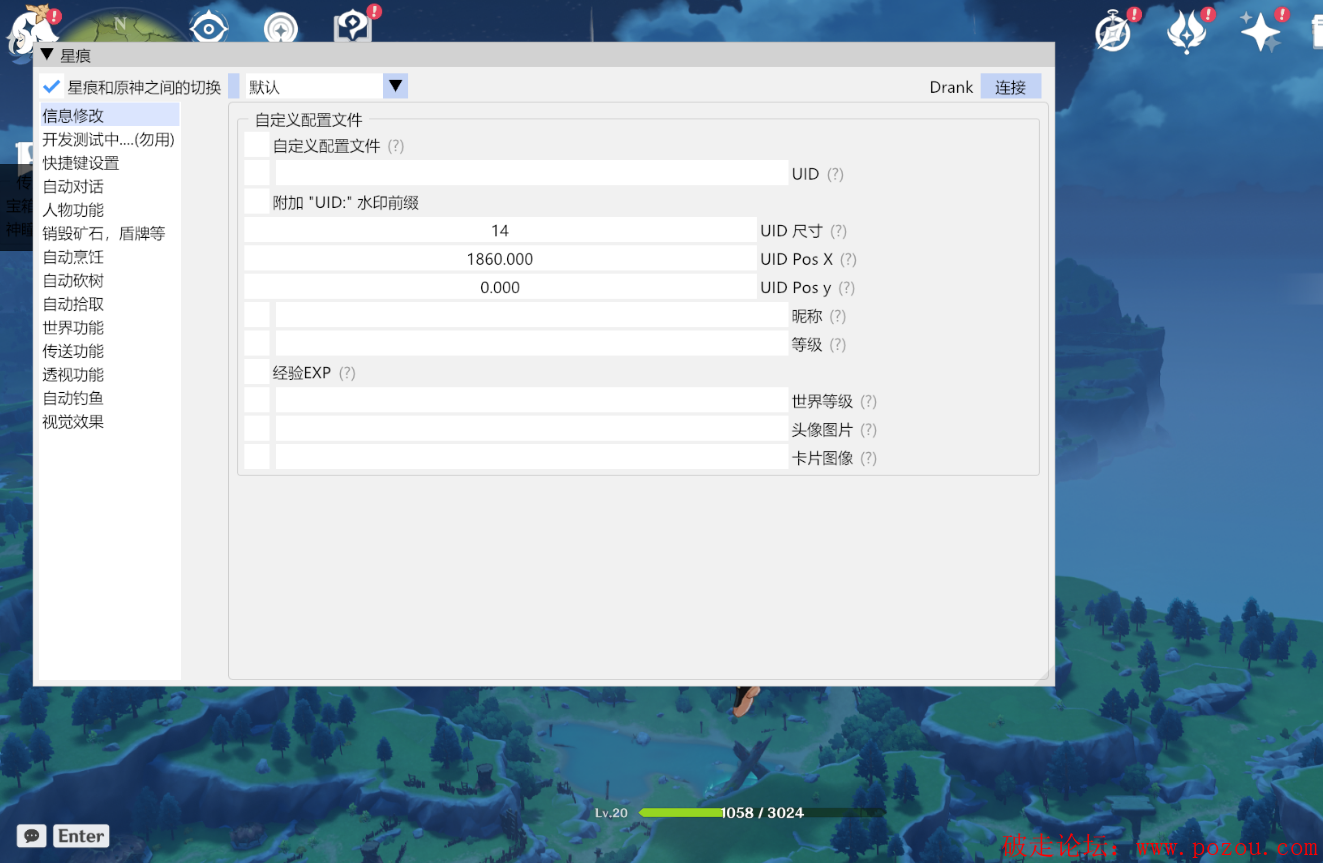Open the Wish four-pointed star icon

click(1260, 33)
